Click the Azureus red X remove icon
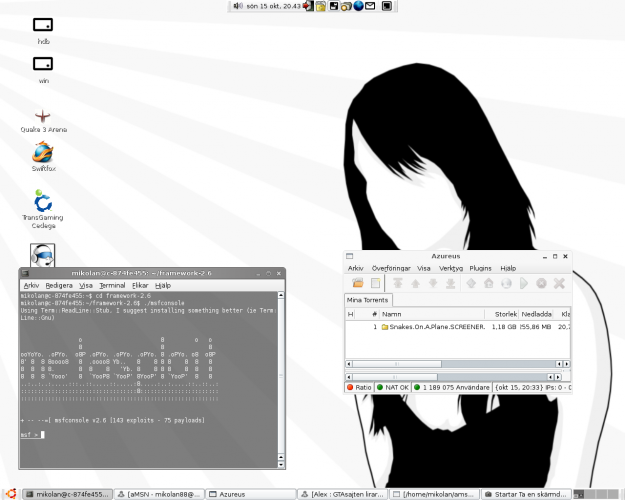 [559, 283]
